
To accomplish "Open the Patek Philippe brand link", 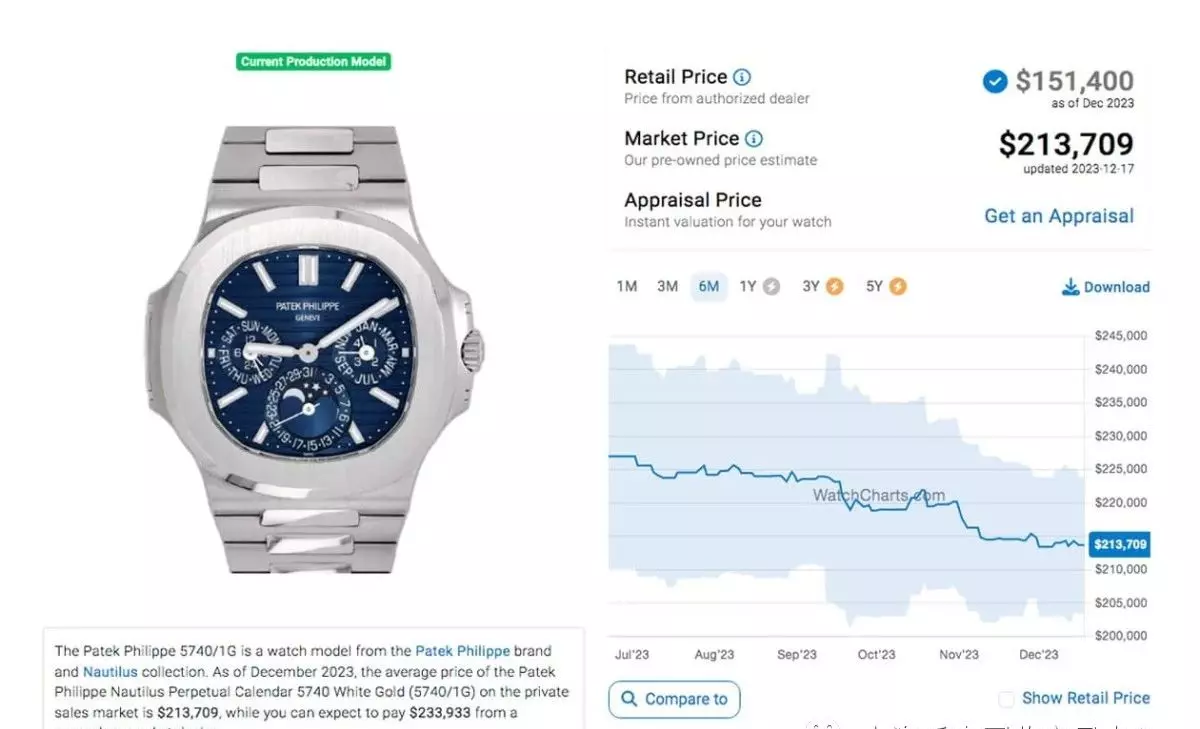I will coord(462,651).
